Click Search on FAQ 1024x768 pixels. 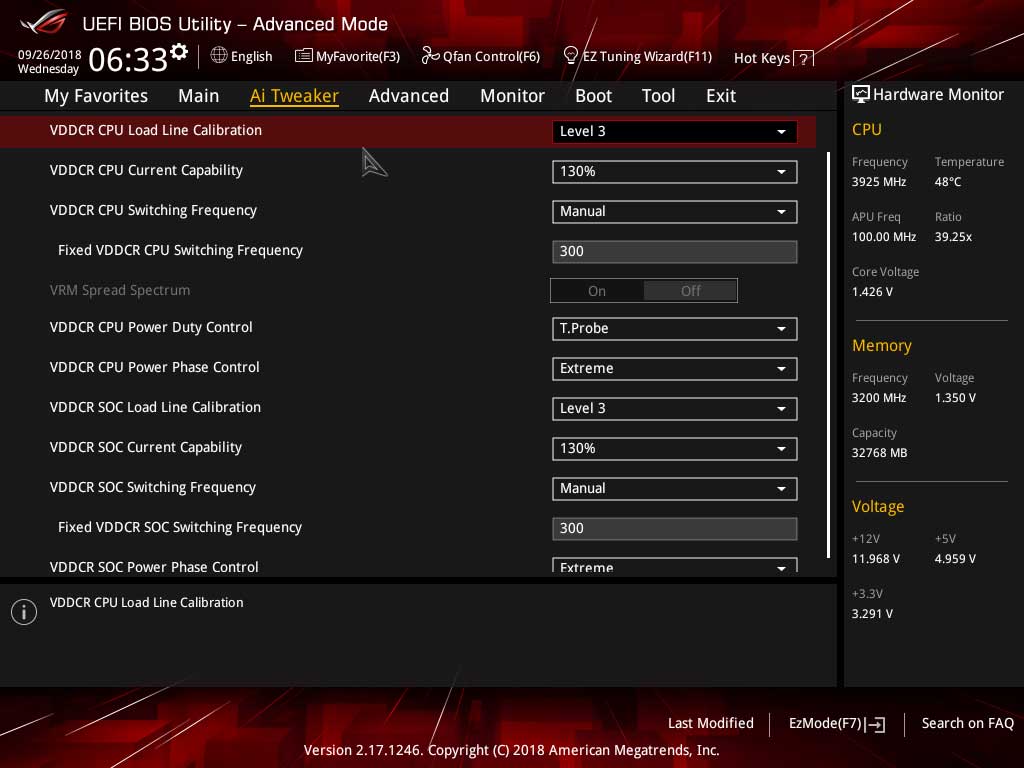coord(967,724)
